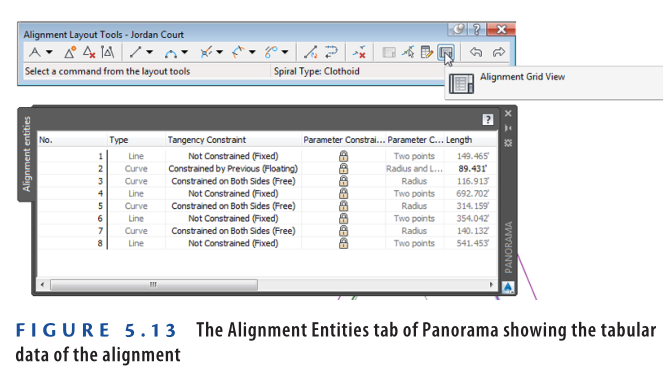Toggle the parameter lock for row 4

(x=343, y=194)
